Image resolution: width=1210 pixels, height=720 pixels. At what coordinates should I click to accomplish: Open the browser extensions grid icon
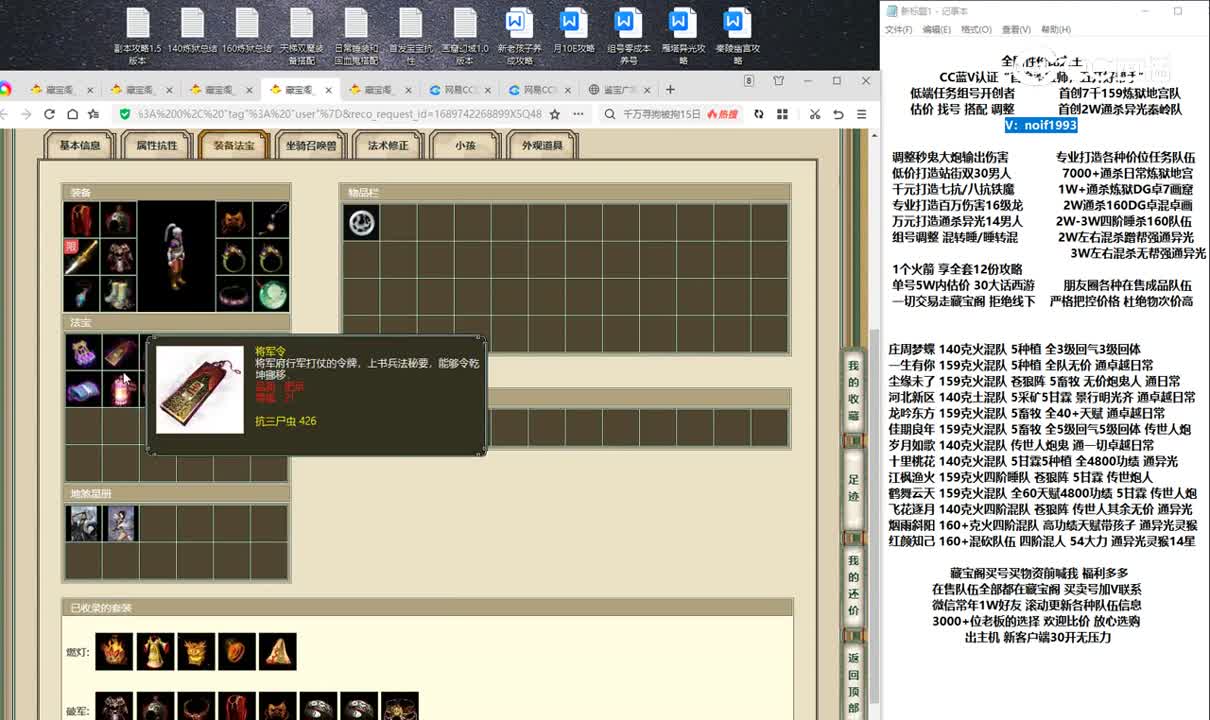[782, 114]
